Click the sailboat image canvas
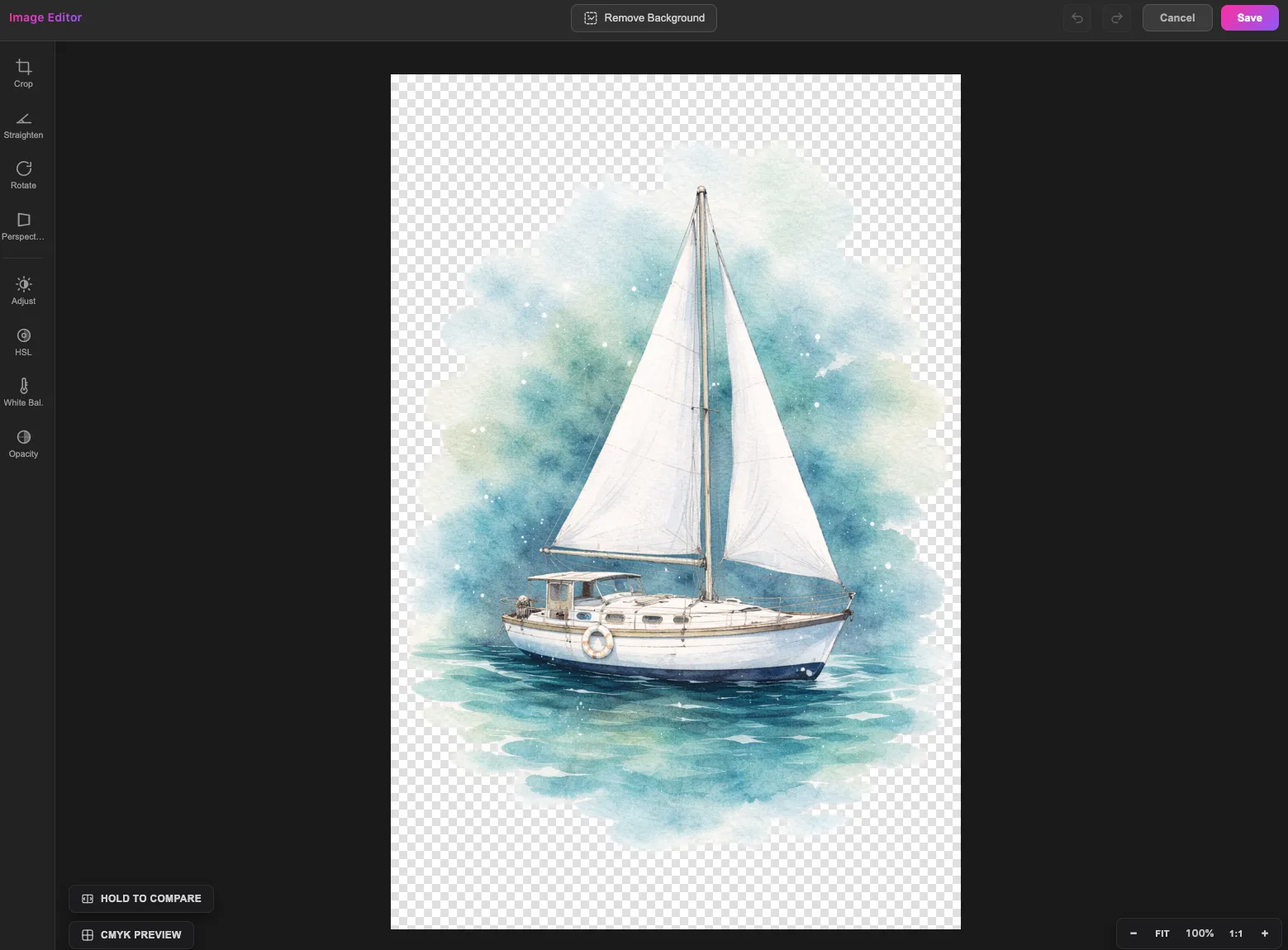The width and height of the screenshot is (1288, 950). (676, 501)
